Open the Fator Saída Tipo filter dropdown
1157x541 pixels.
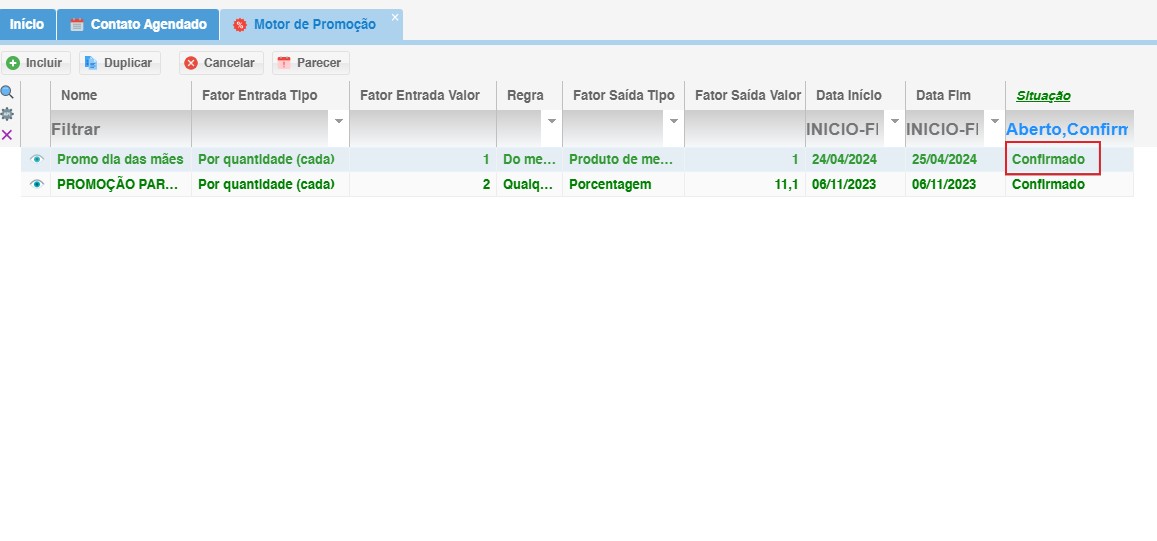pos(673,122)
